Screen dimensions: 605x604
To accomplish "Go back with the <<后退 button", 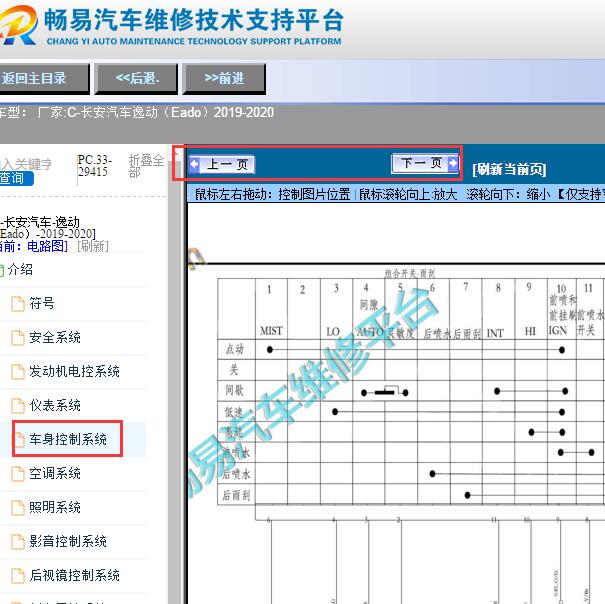I will (136, 79).
